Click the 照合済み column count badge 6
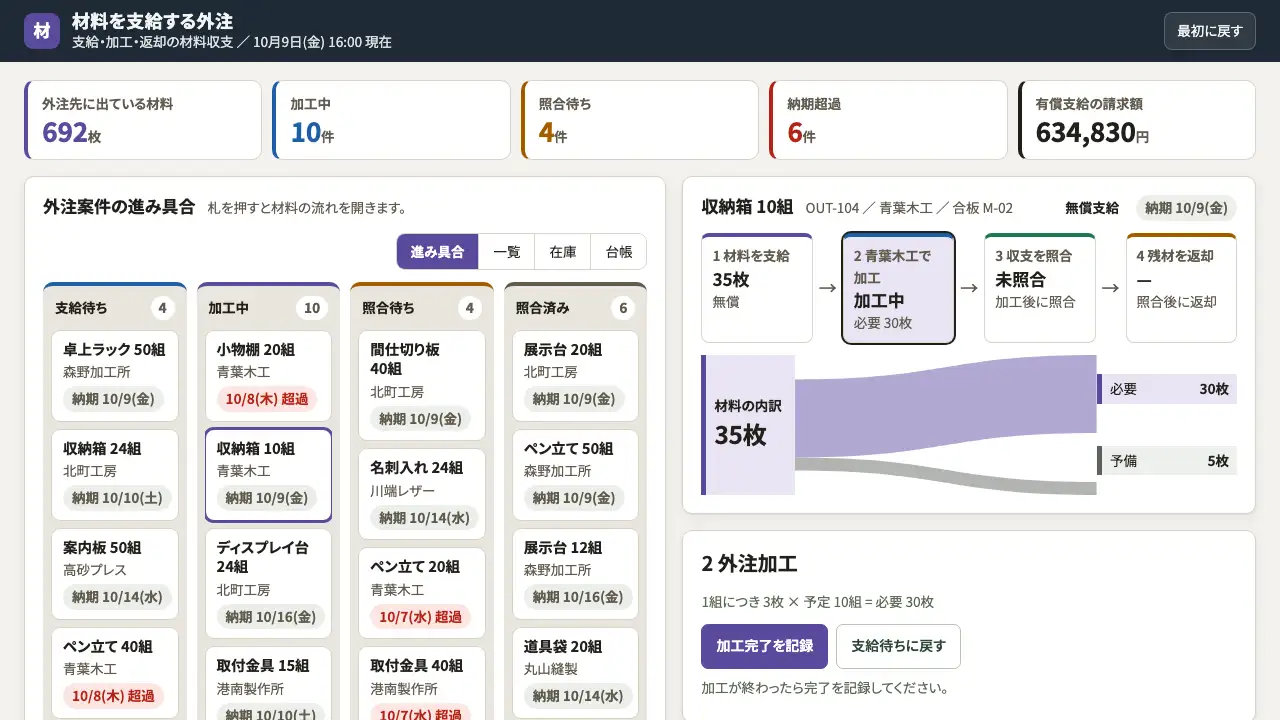 point(623,308)
